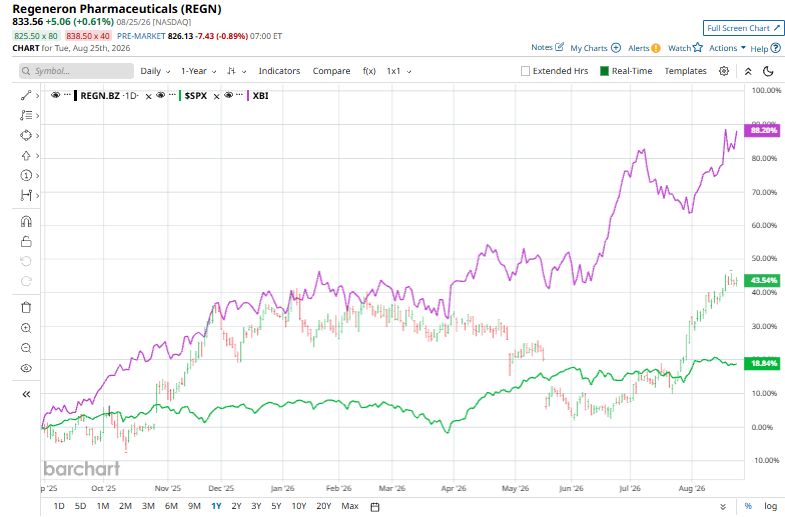Open REGN.BZ series options ellipsis
The width and height of the screenshot is (785, 517).
[67, 95]
